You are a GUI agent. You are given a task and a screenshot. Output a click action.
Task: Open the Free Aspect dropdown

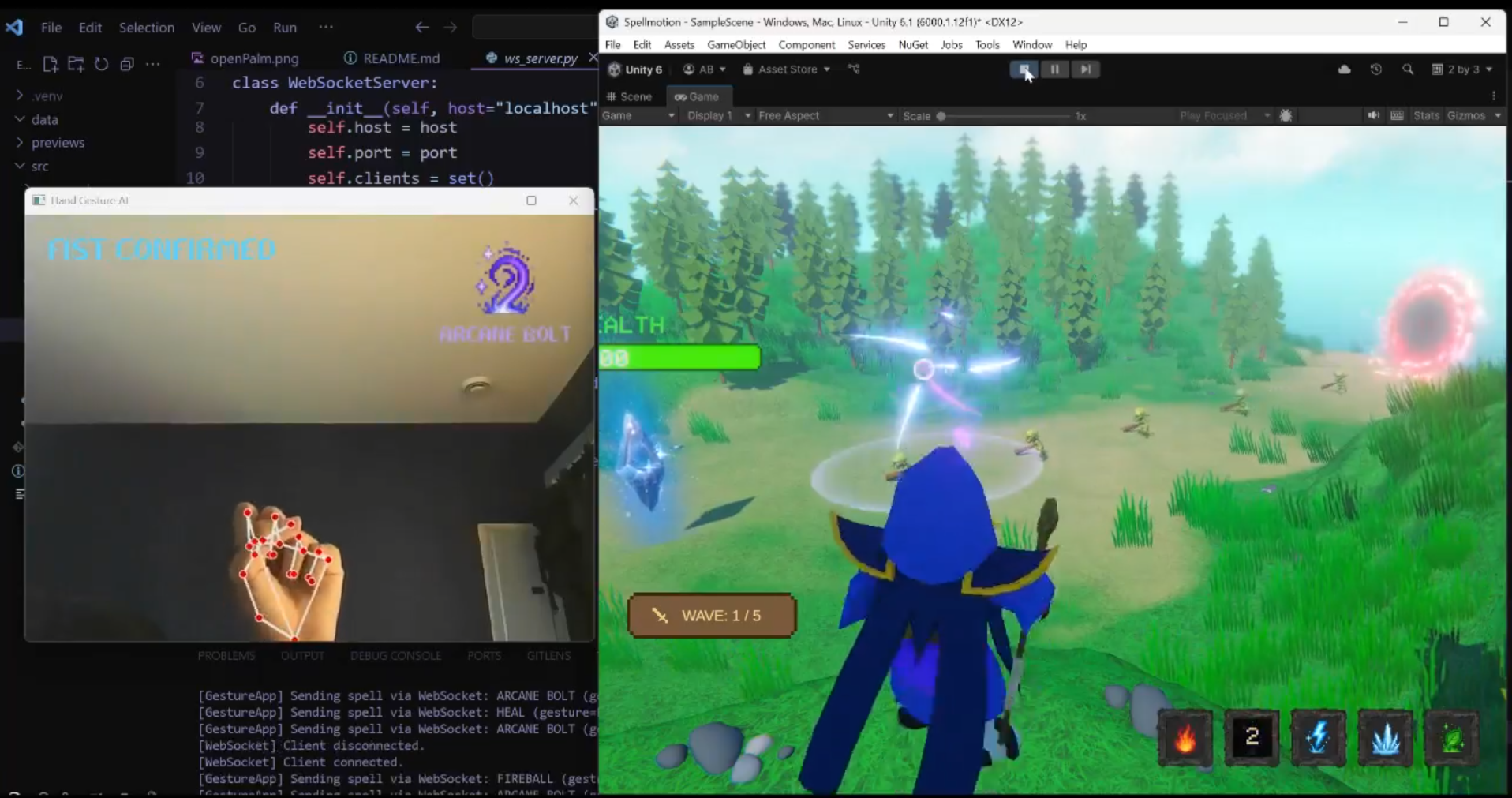coord(825,115)
